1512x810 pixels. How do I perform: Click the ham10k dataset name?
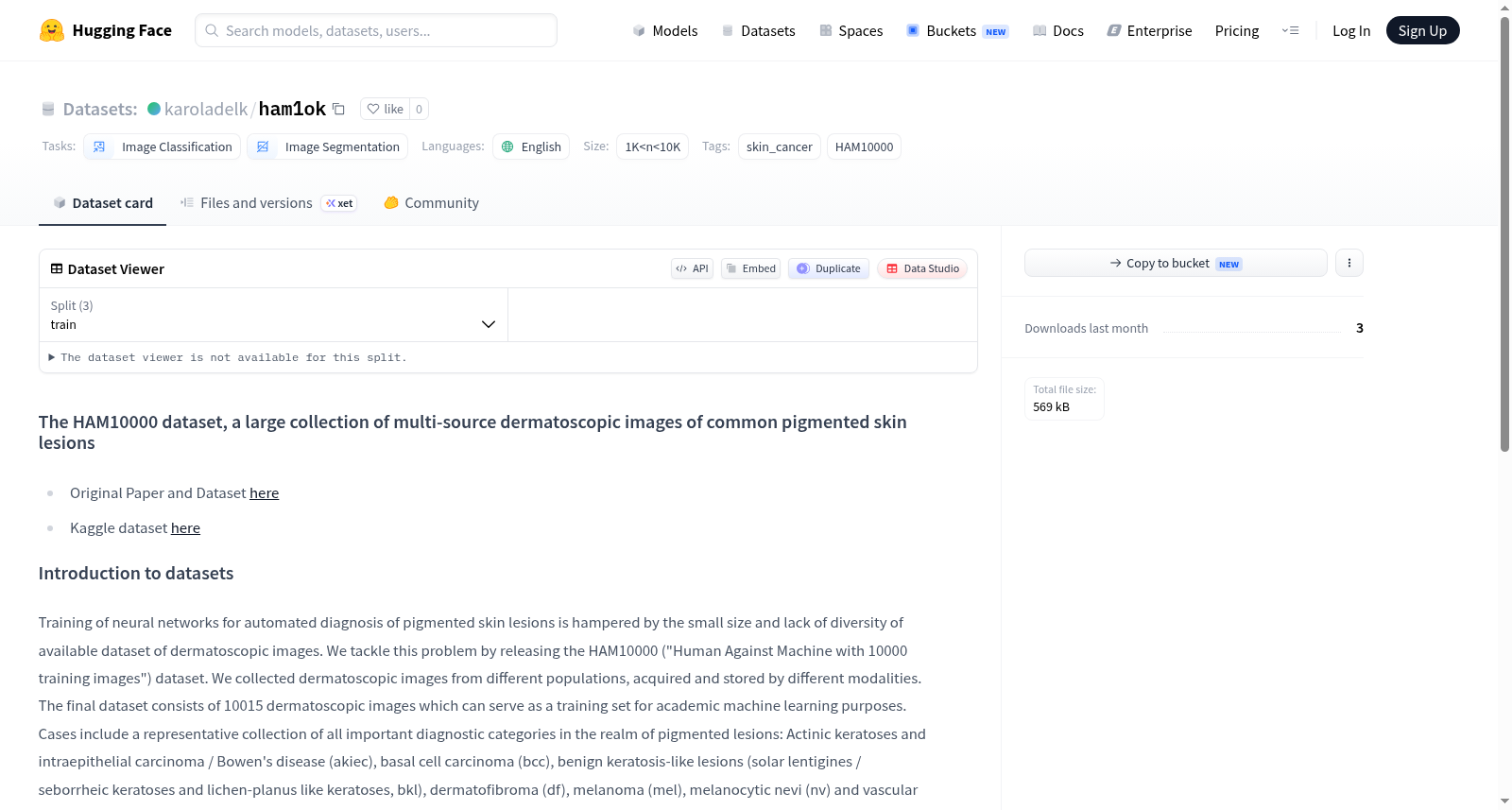tap(292, 109)
